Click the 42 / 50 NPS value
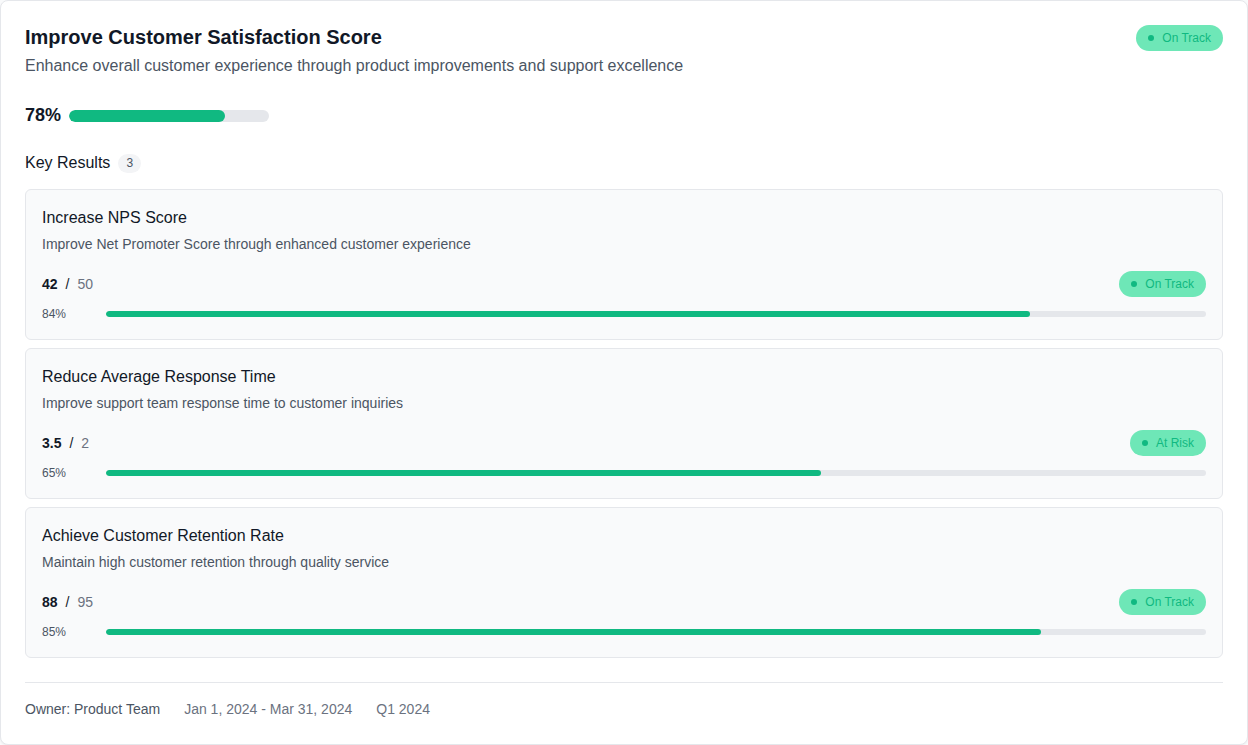Image resolution: width=1248 pixels, height=745 pixels. tap(67, 284)
